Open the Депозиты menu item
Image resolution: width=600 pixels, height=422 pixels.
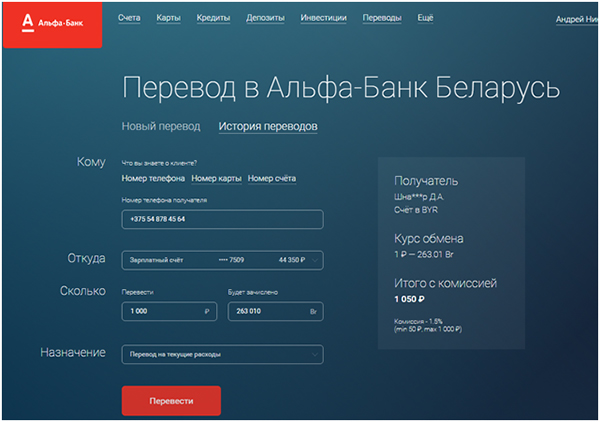265,18
